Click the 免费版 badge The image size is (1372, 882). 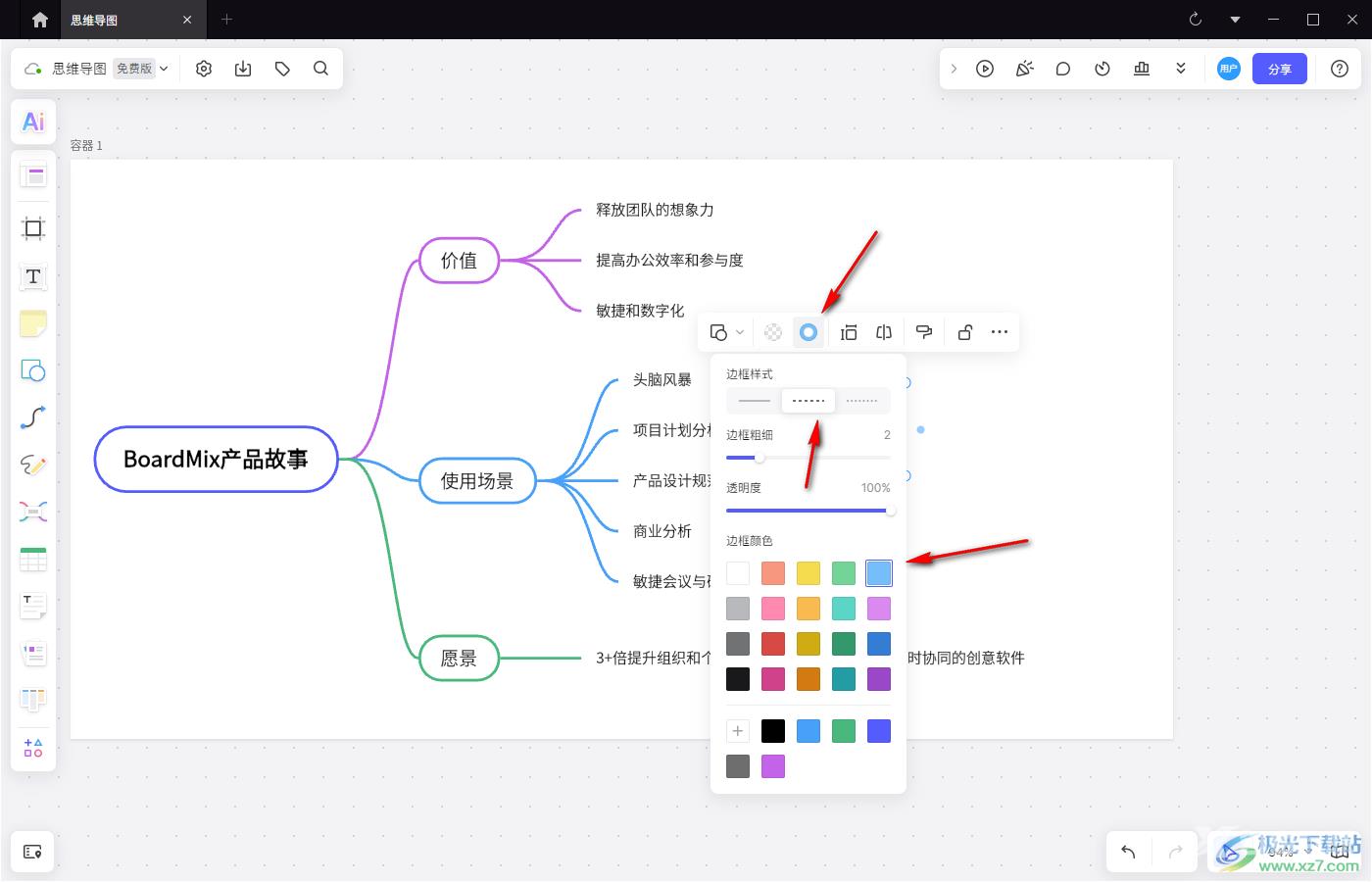pos(134,69)
